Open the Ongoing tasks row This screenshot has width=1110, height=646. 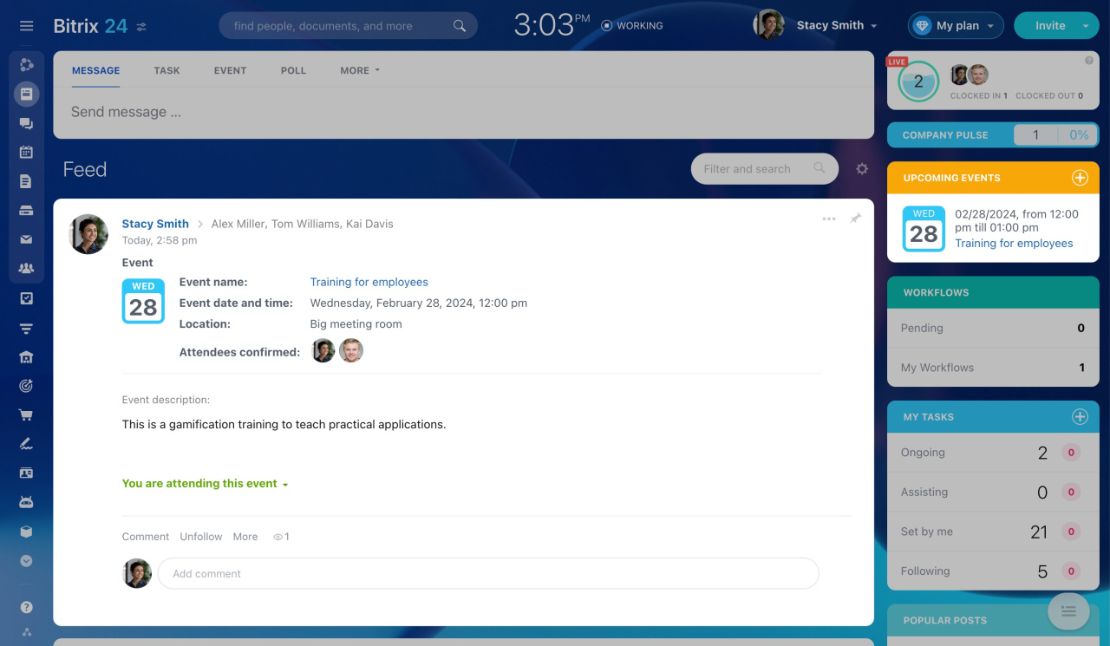click(x=992, y=453)
